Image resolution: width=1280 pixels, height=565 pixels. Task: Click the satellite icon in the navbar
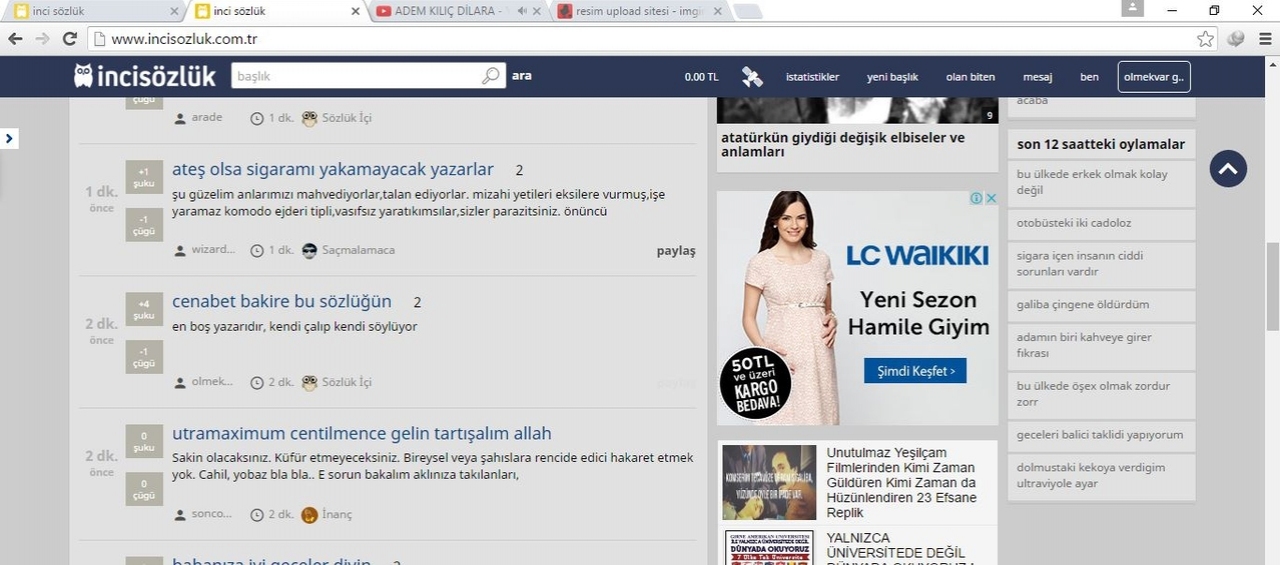(x=752, y=77)
